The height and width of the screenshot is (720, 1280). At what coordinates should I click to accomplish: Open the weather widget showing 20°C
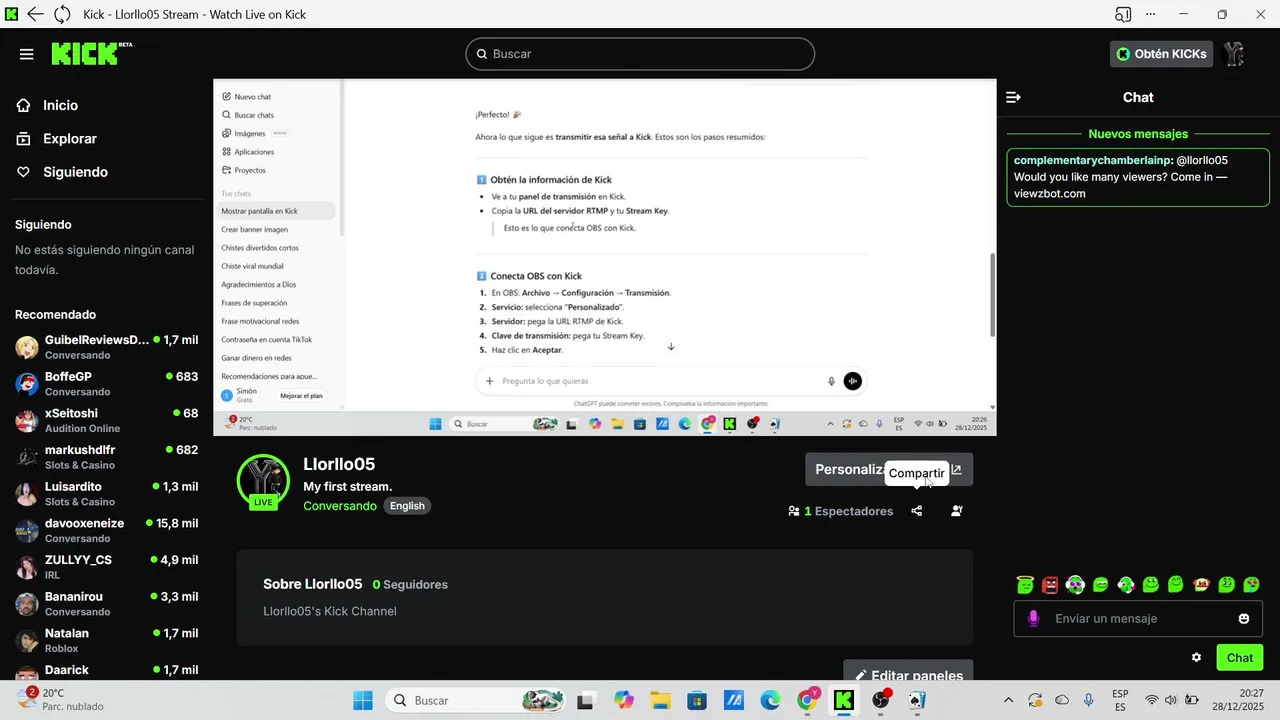click(x=60, y=699)
